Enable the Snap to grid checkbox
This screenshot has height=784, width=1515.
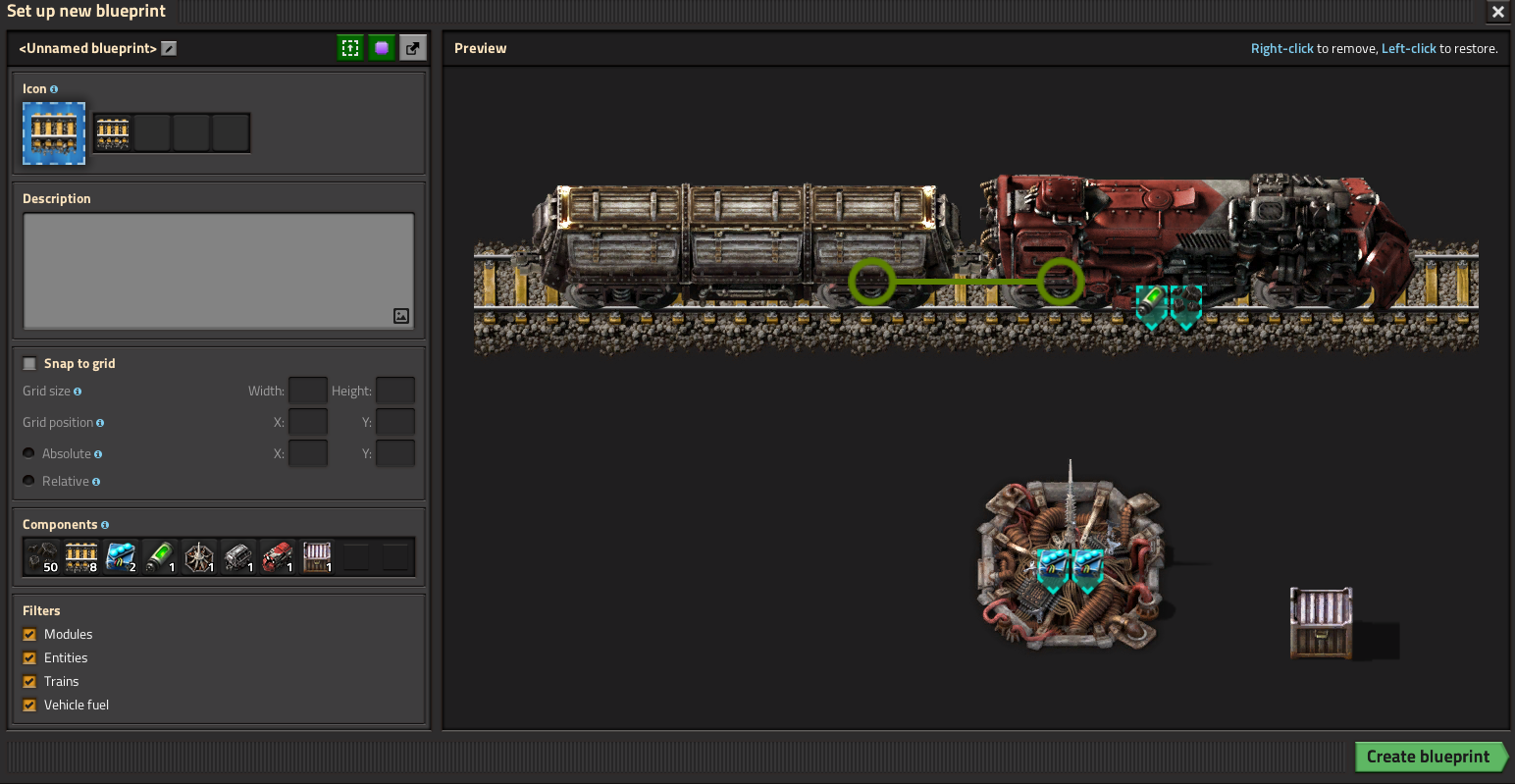coord(29,363)
